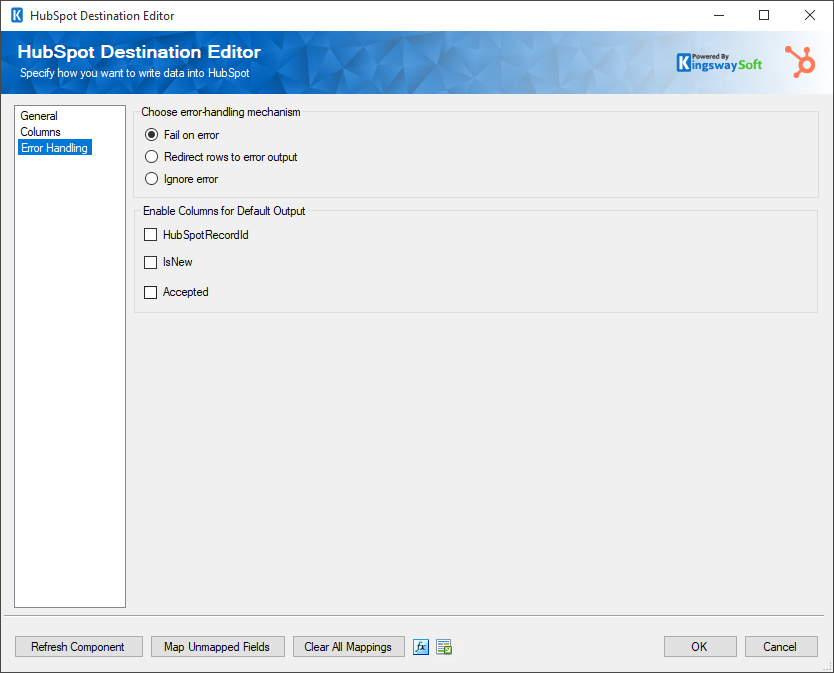834x673 pixels.
Task: Maximize the editor window
Action: [x=766, y=15]
